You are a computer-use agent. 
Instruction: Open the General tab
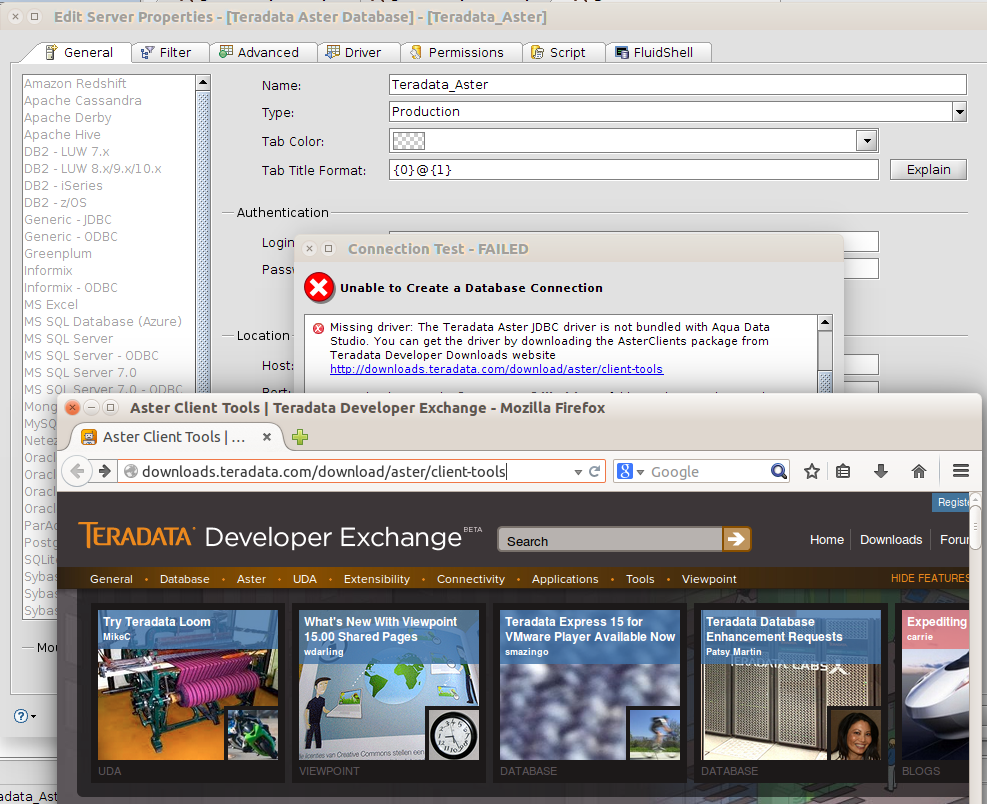tap(79, 52)
